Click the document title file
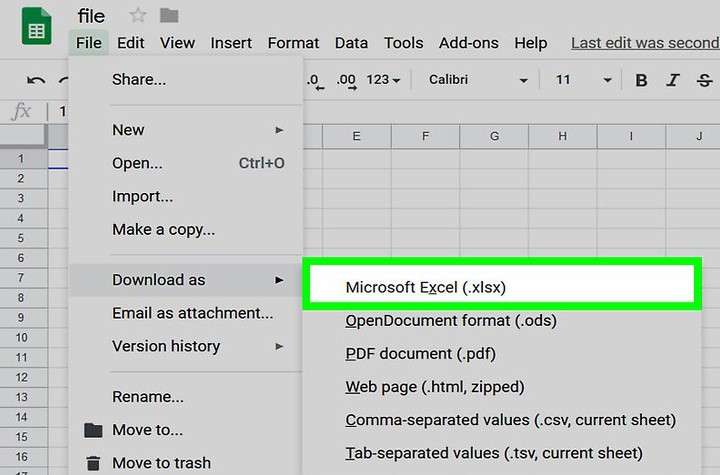This screenshot has height=475, width=720. (x=91, y=16)
